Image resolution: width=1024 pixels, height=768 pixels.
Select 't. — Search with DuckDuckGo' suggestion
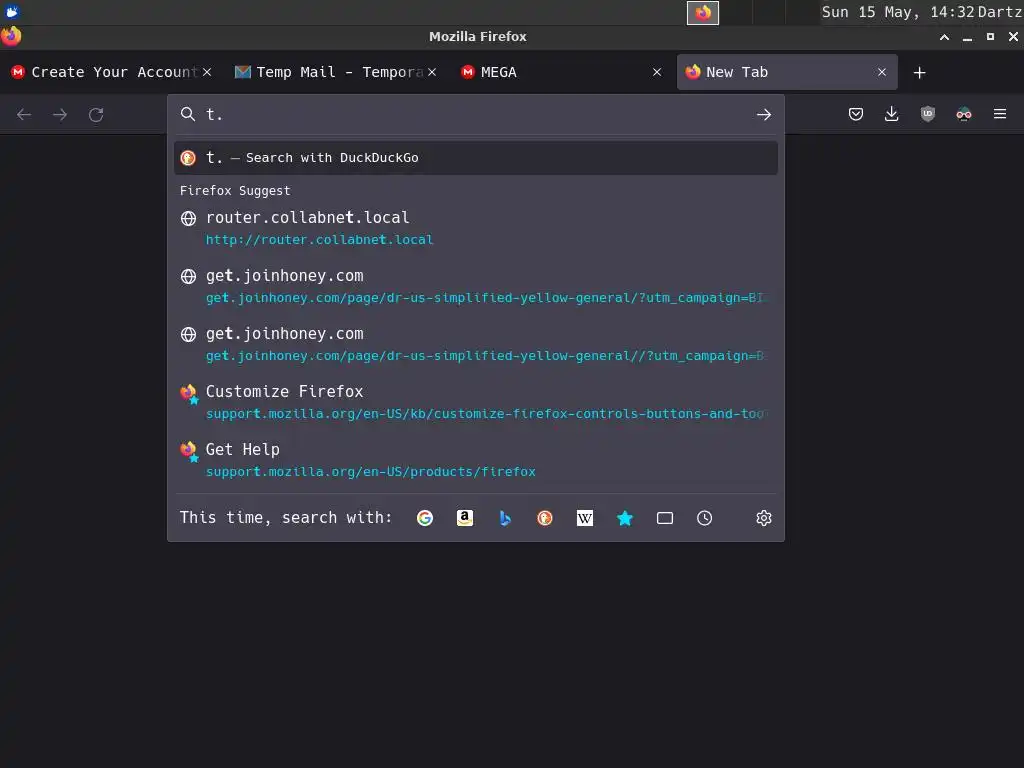pos(475,158)
